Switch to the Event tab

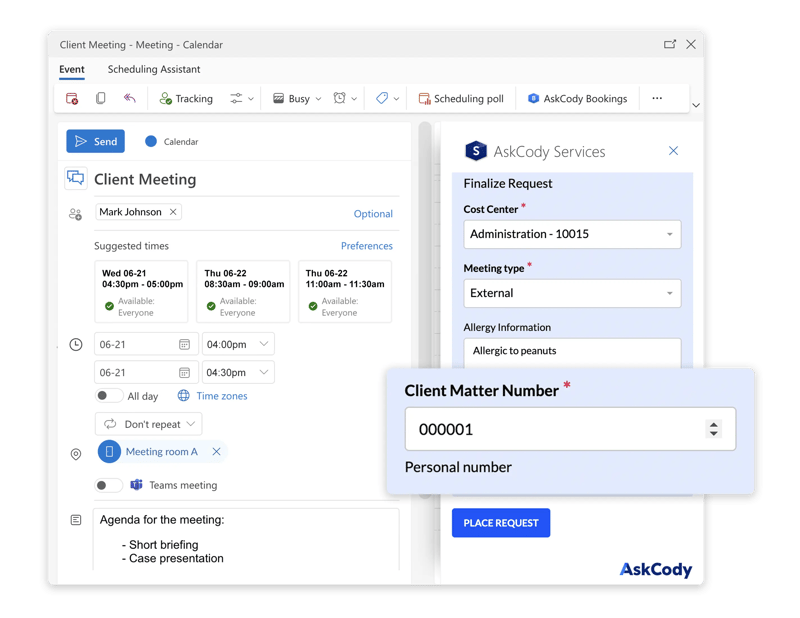tap(72, 69)
